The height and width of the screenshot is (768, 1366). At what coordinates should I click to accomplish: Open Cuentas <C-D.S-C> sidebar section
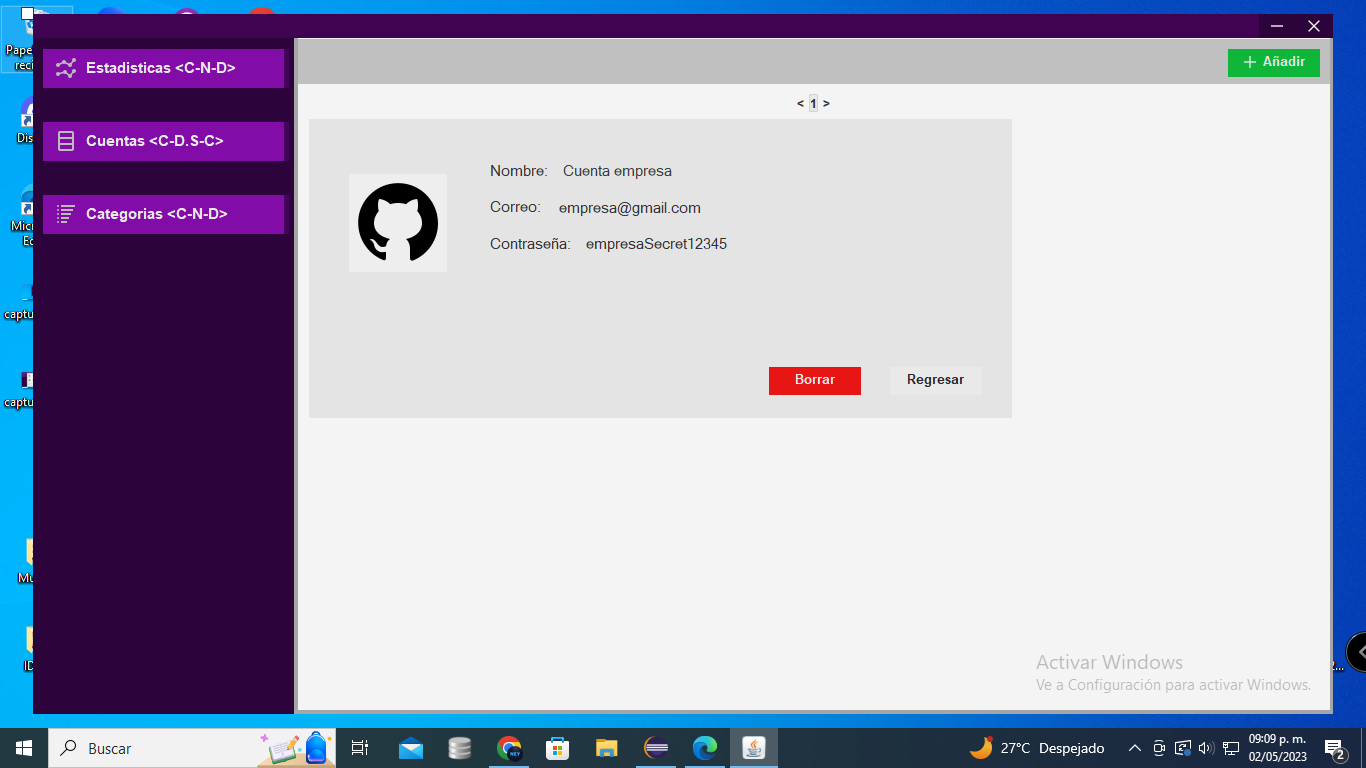(x=163, y=141)
